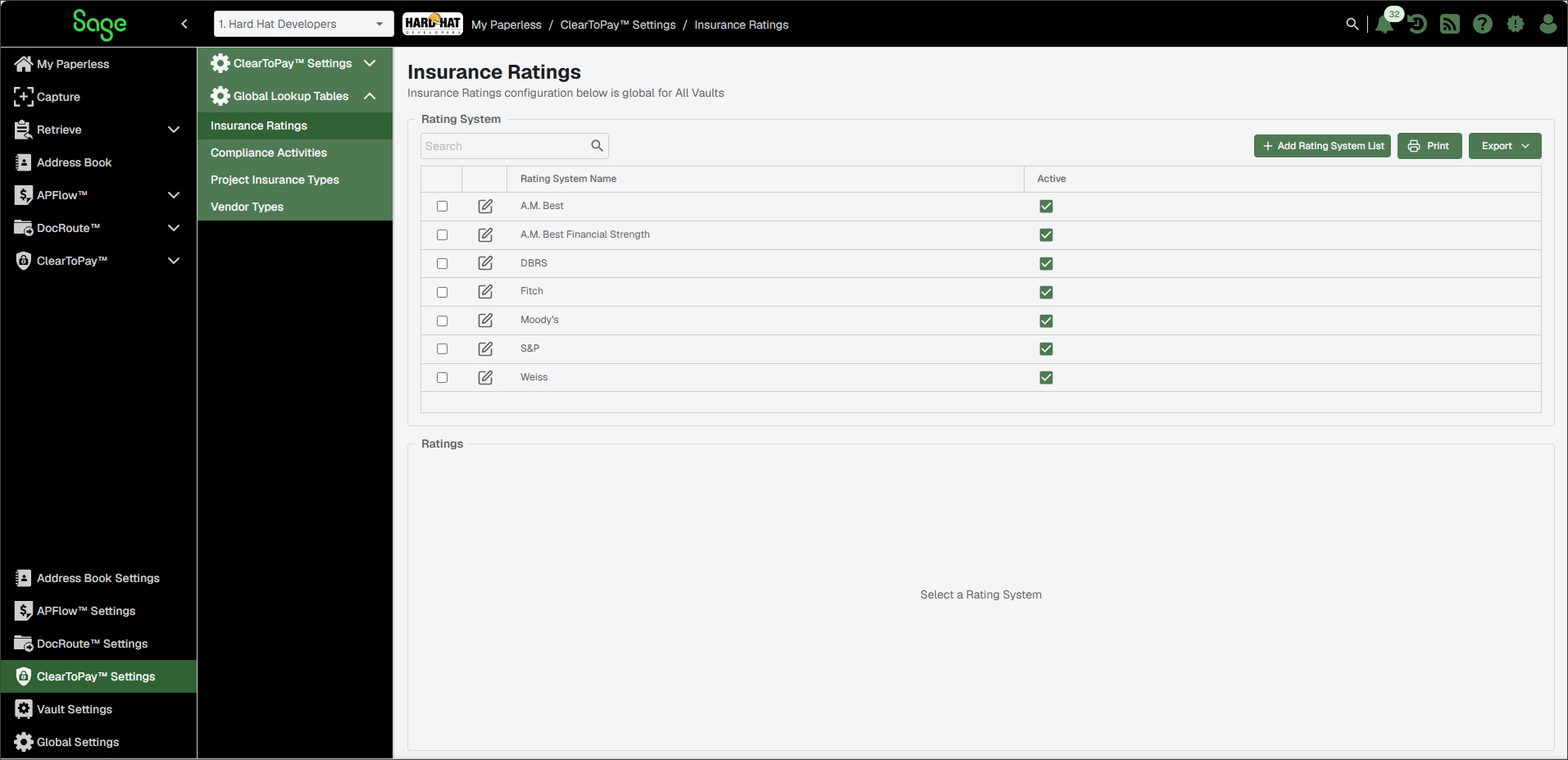Open APFlow Settings
1568x760 pixels.
click(98, 611)
